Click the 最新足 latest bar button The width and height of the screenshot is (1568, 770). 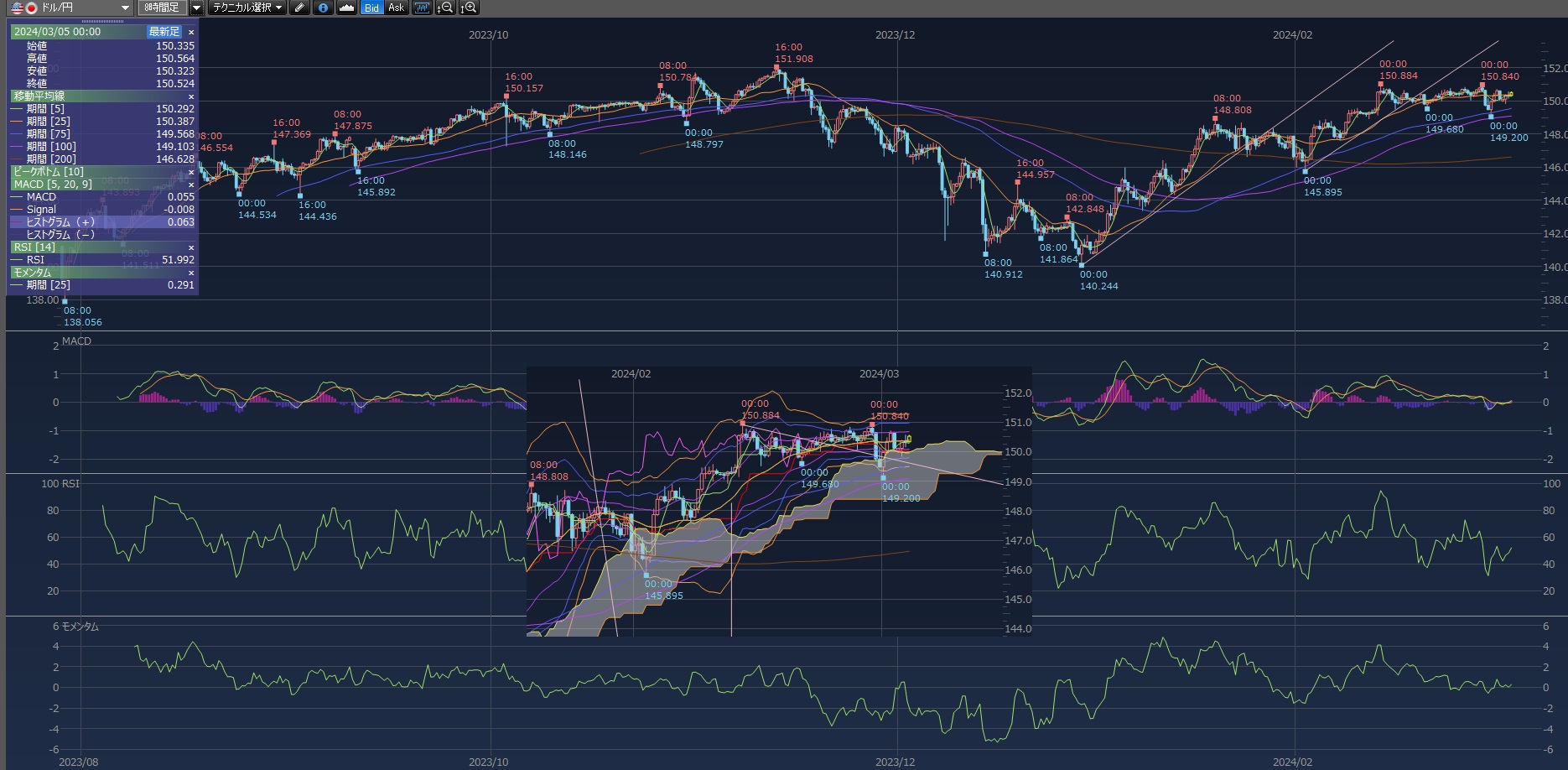[164, 32]
